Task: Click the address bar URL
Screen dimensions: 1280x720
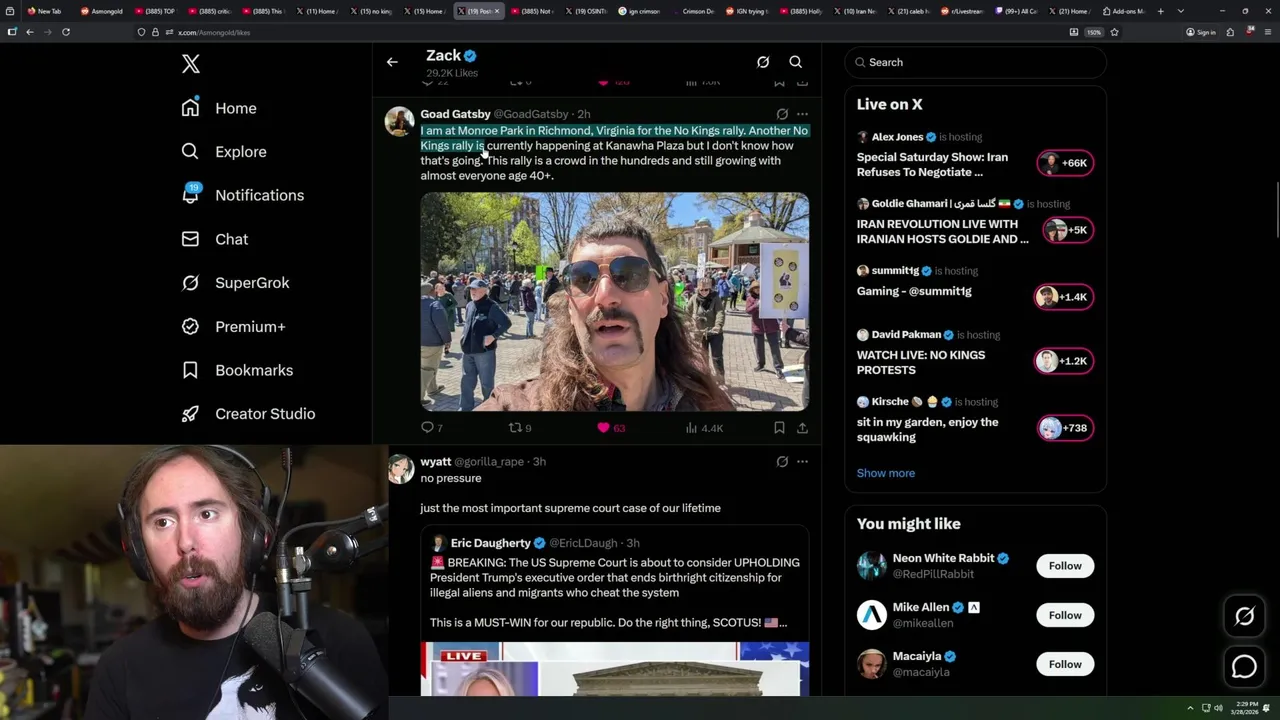Action: pos(214,32)
